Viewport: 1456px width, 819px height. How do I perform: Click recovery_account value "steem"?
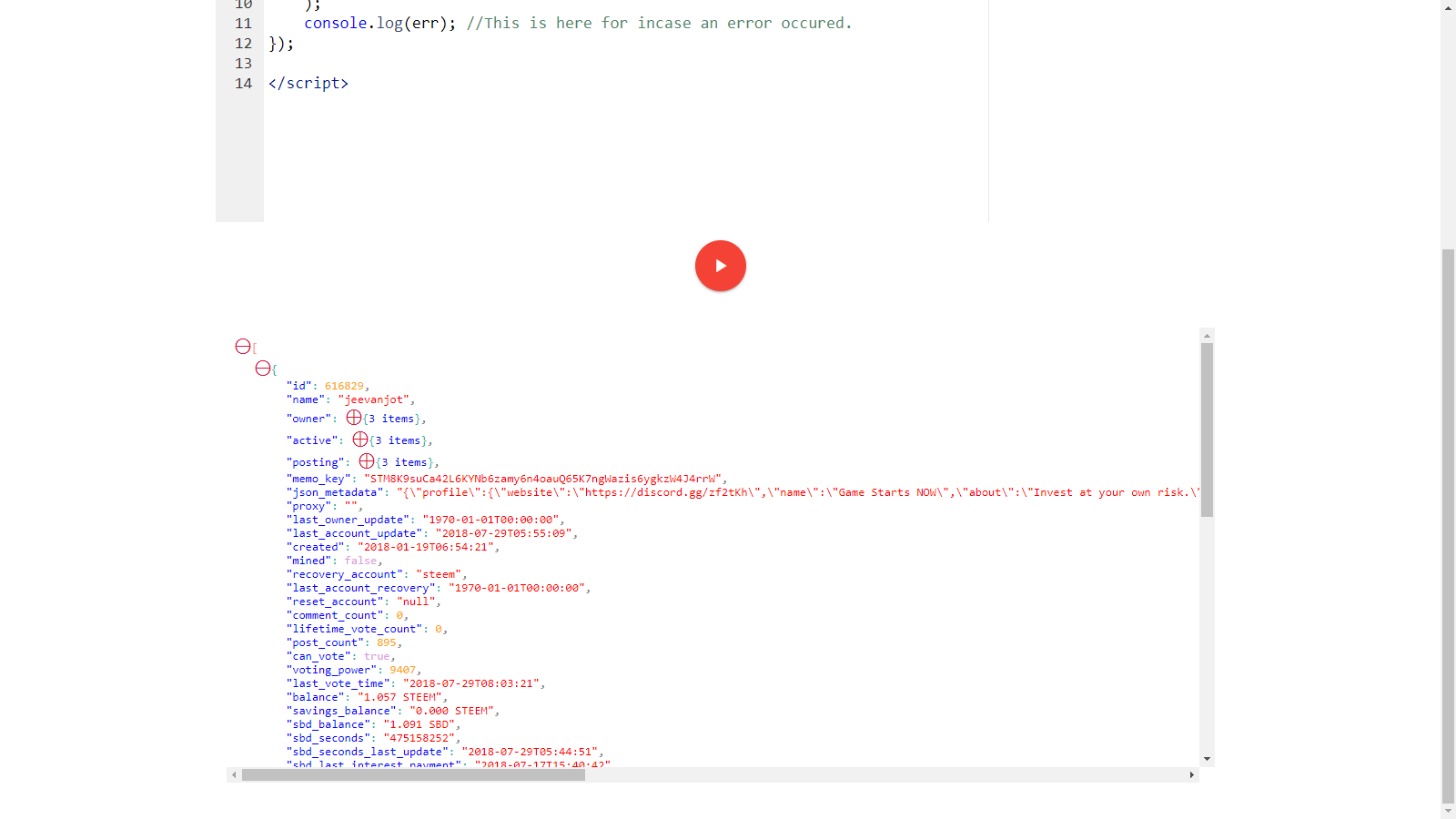[439, 574]
